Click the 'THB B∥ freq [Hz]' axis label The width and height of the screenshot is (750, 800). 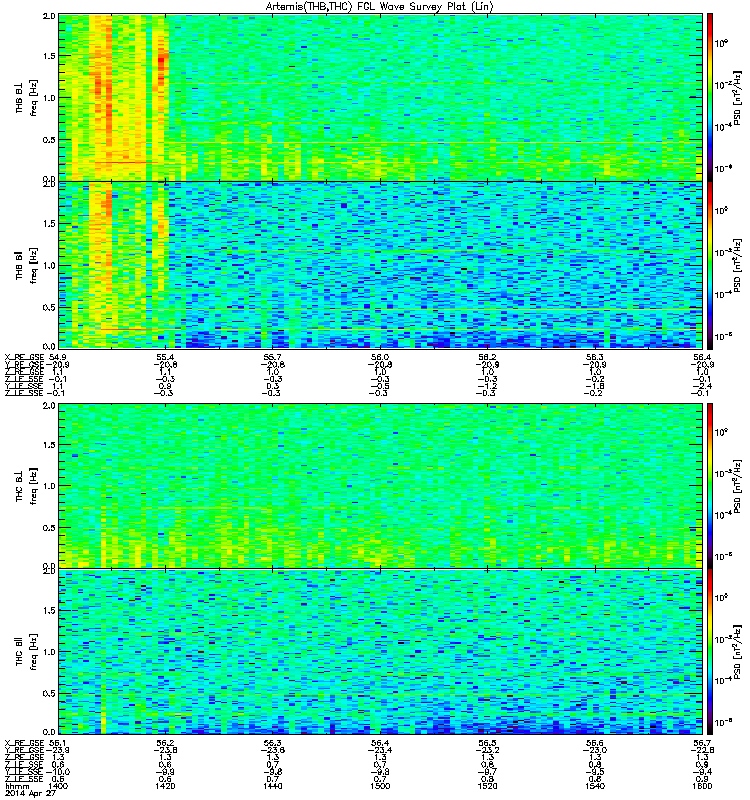point(27,265)
